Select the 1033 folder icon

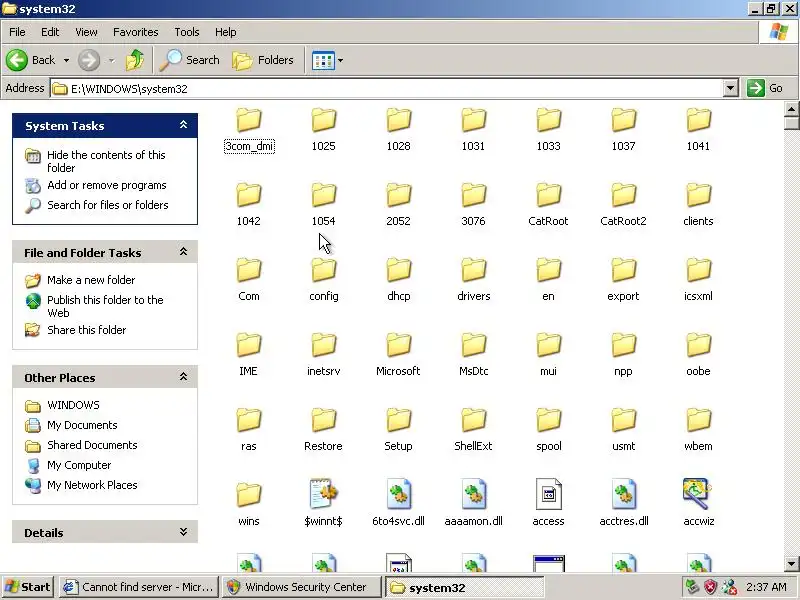coord(548,120)
